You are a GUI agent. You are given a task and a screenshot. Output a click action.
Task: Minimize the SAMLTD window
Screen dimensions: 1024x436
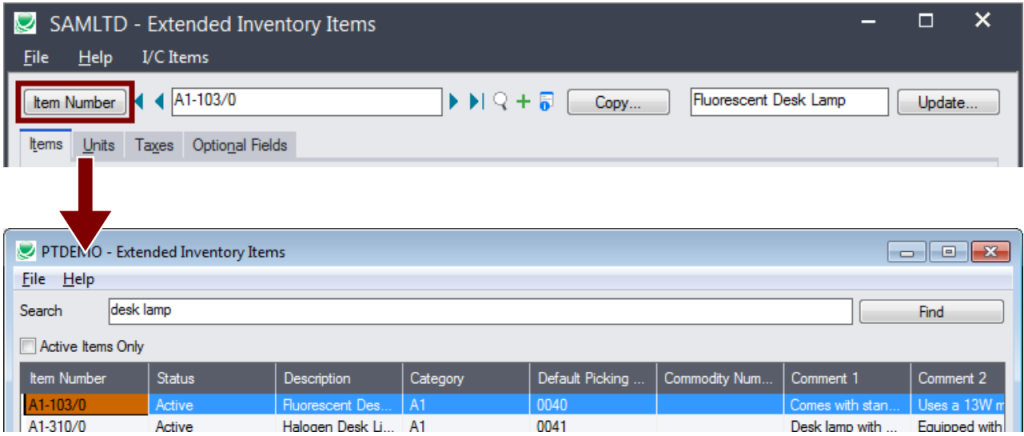868,22
